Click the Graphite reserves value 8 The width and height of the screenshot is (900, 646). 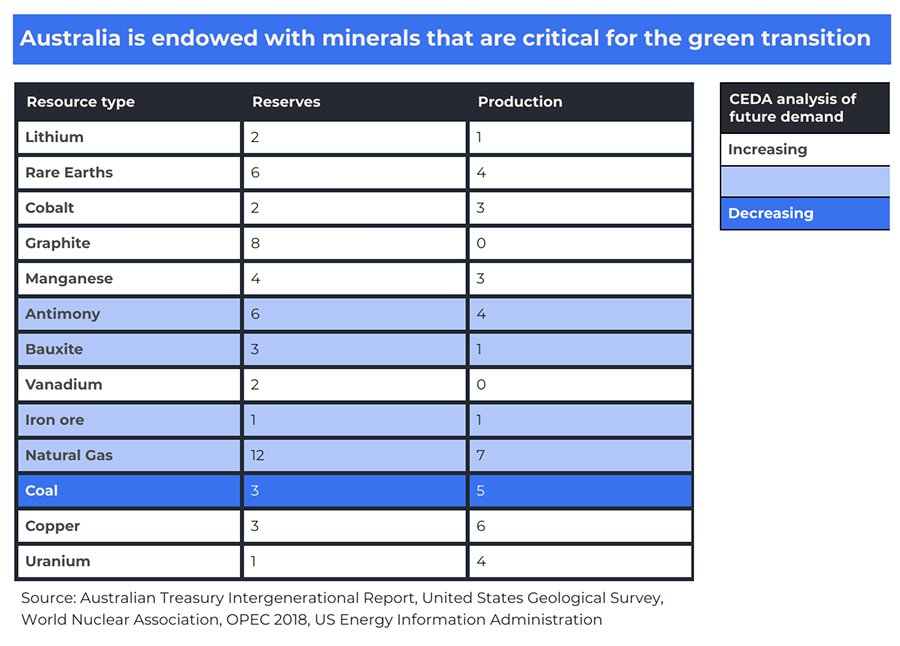point(255,243)
